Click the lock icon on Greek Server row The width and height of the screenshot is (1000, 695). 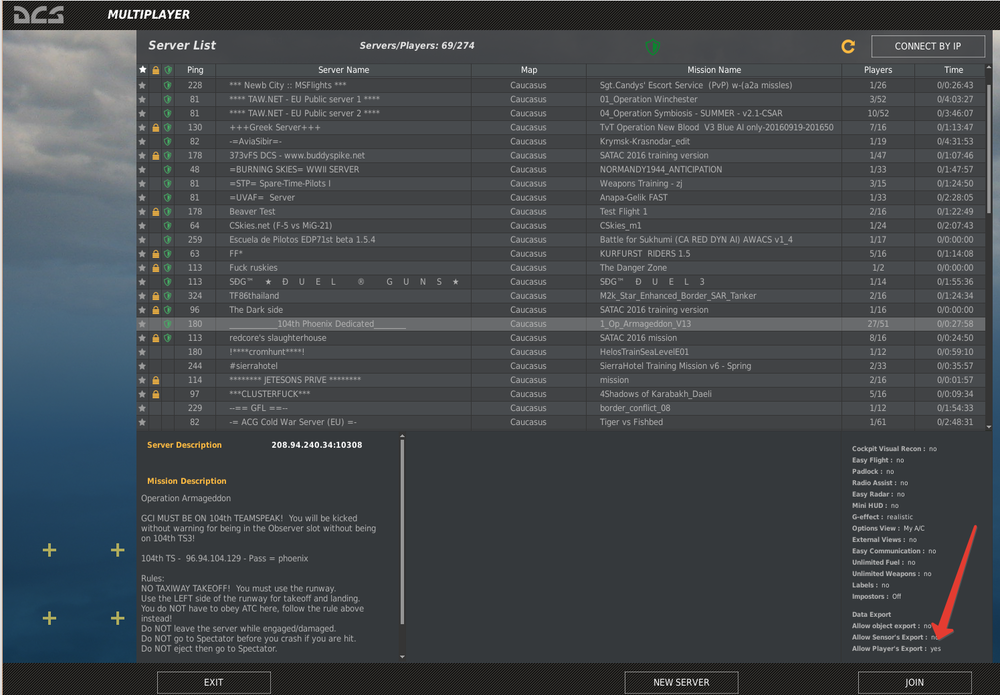[x=155, y=128]
